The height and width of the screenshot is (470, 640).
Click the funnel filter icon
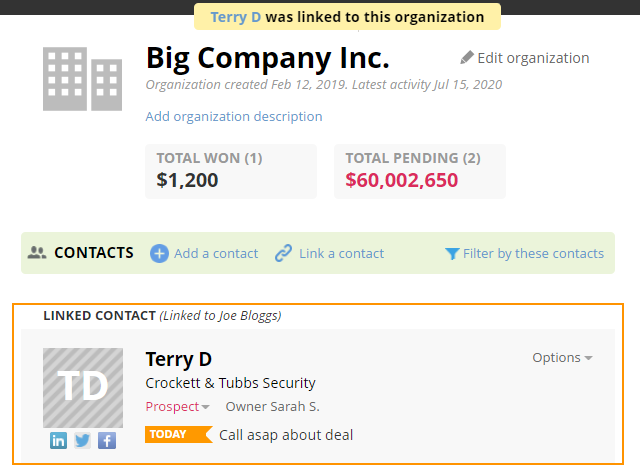click(452, 254)
